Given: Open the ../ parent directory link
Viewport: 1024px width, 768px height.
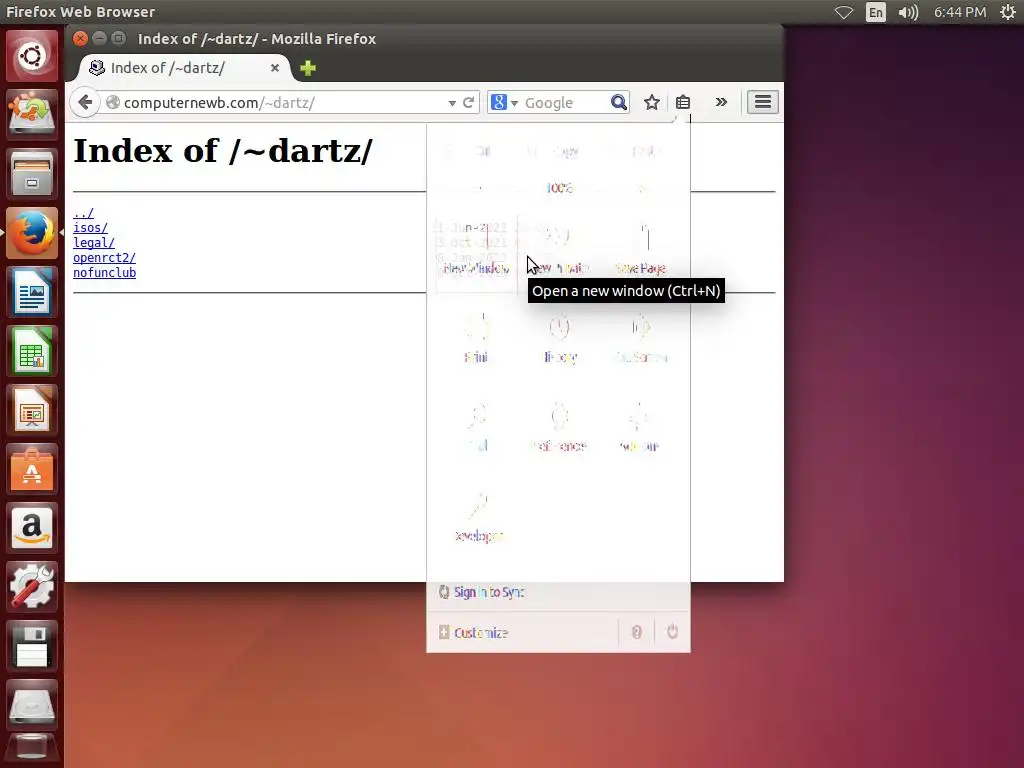Looking at the screenshot, I should click(x=84, y=213).
